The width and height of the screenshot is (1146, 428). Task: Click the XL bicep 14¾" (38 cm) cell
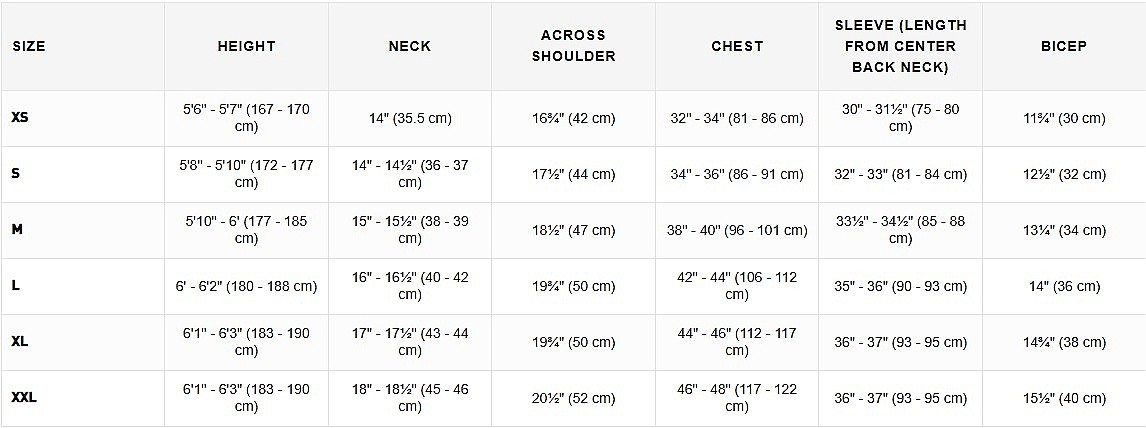point(1064,342)
